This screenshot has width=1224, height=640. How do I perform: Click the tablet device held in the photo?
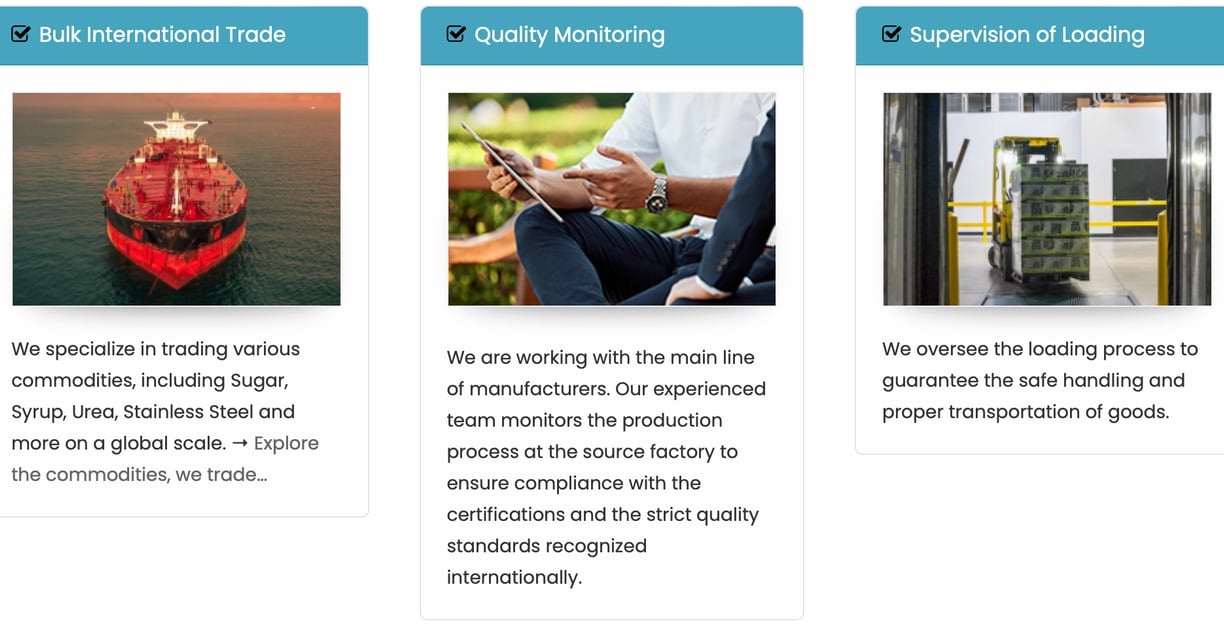[x=512, y=169]
